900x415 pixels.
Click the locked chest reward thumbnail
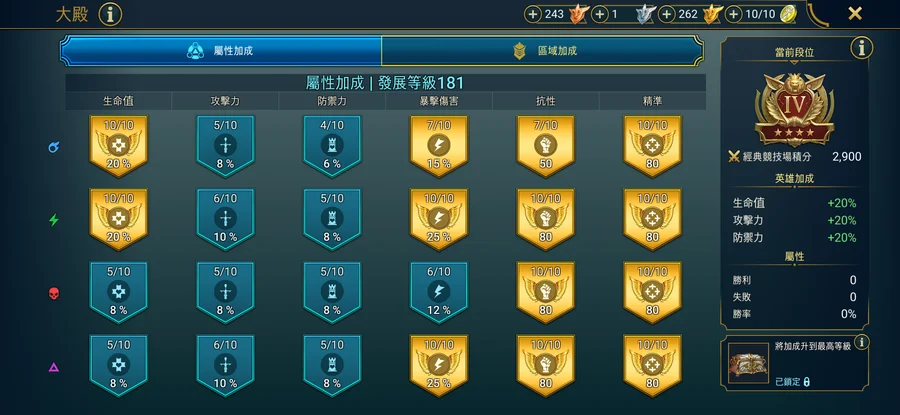click(x=748, y=363)
